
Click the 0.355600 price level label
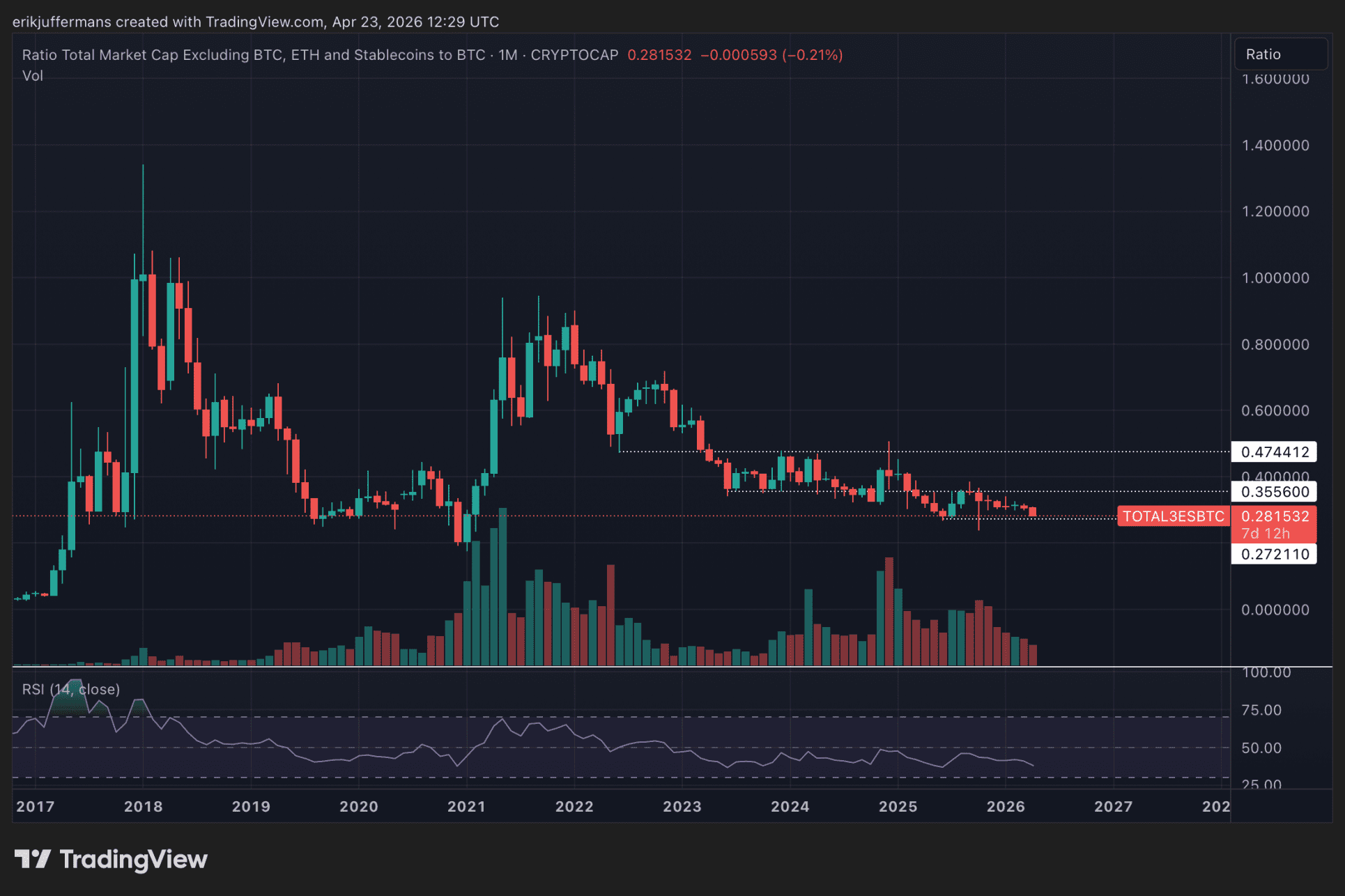pos(1274,492)
